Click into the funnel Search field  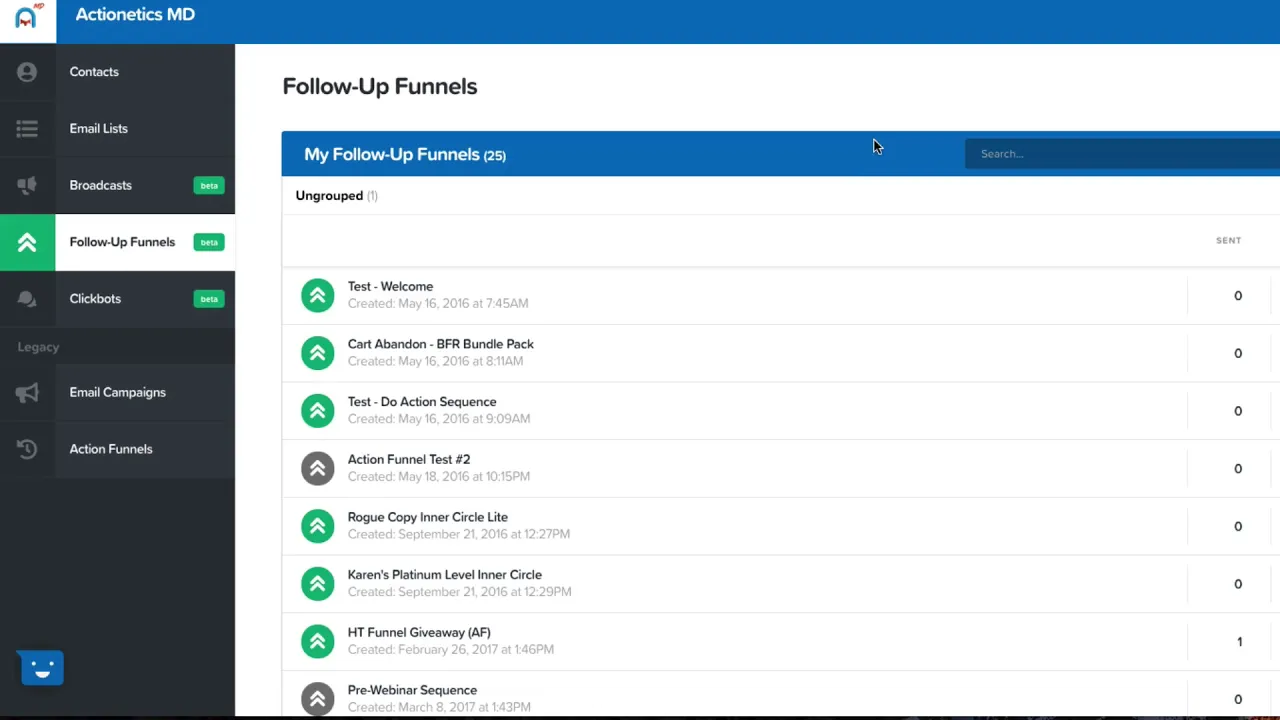coord(1122,154)
